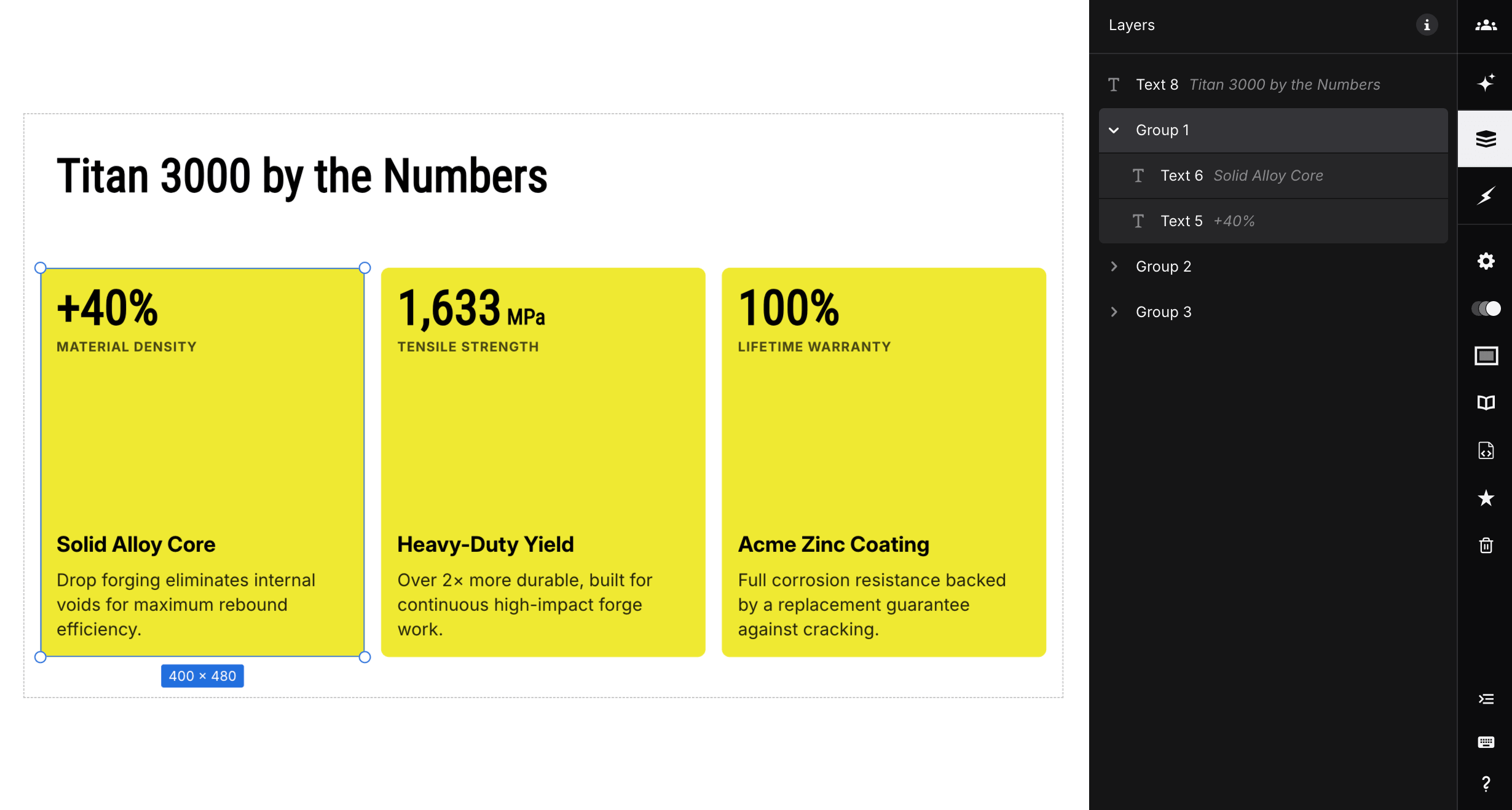The height and width of the screenshot is (810, 1512).
Task: Select Text 6 Solid Alloy Core layer
Action: point(1273,176)
